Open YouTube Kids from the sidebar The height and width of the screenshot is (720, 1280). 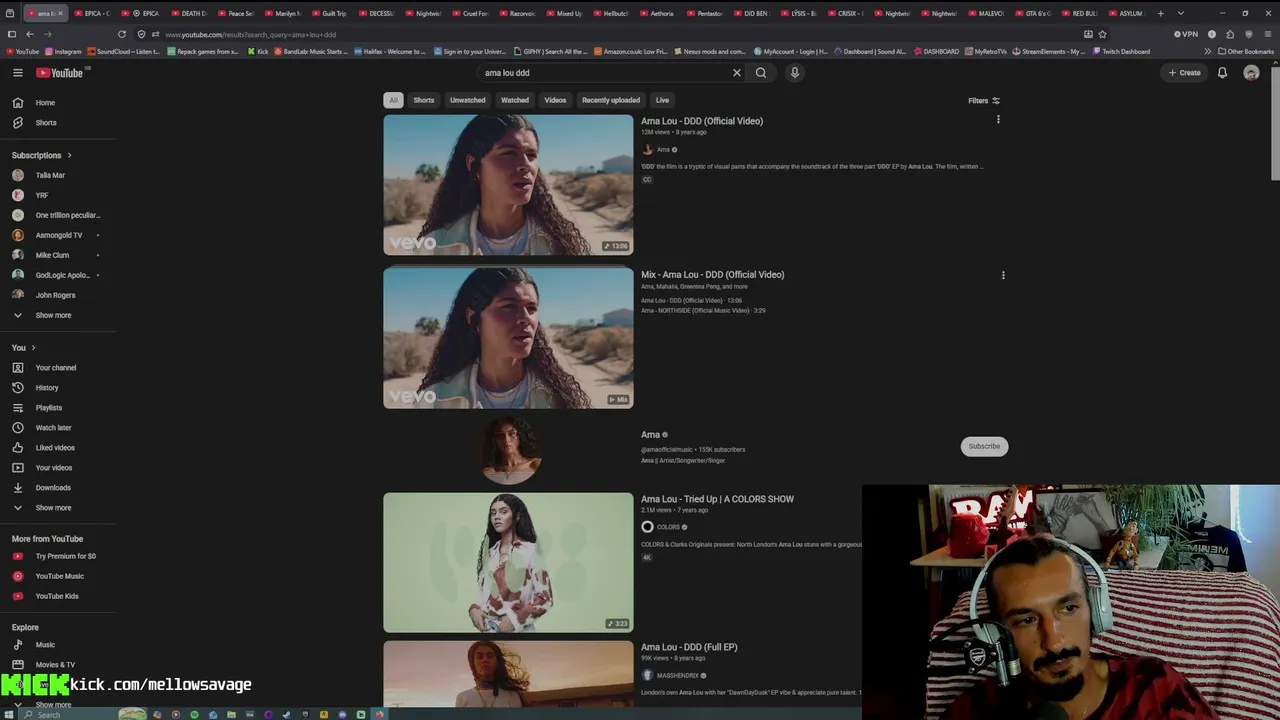[58, 596]
